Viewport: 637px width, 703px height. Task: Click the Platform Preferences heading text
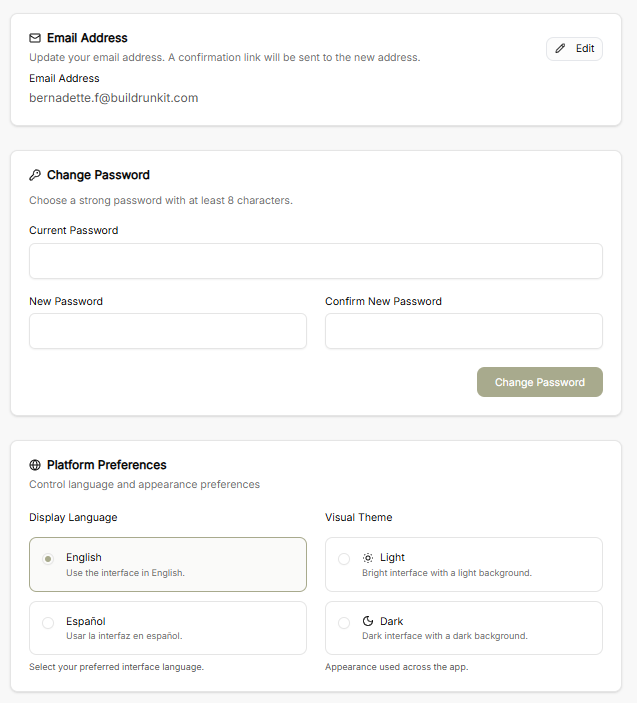point(107,465)
